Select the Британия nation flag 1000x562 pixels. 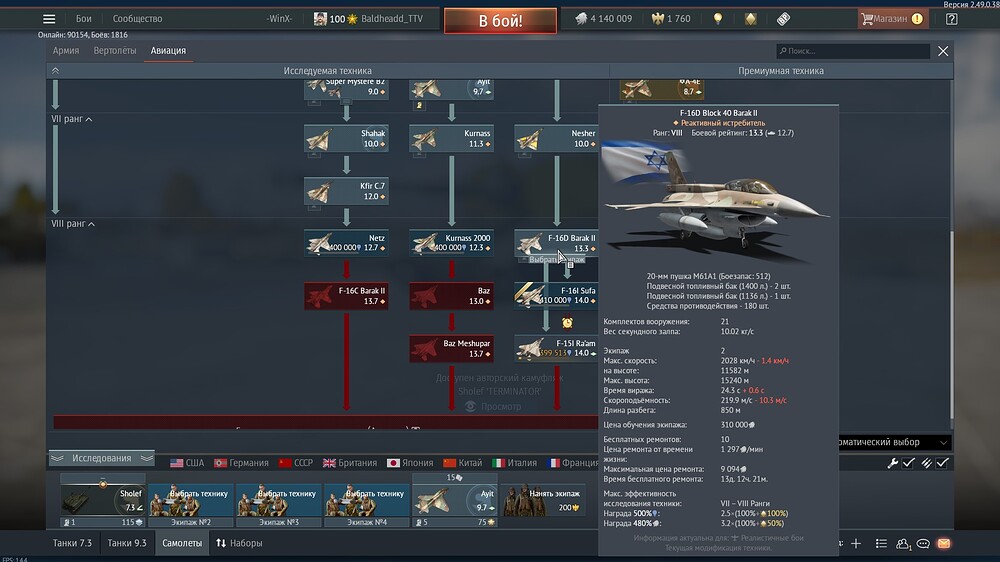coord(349,463)
